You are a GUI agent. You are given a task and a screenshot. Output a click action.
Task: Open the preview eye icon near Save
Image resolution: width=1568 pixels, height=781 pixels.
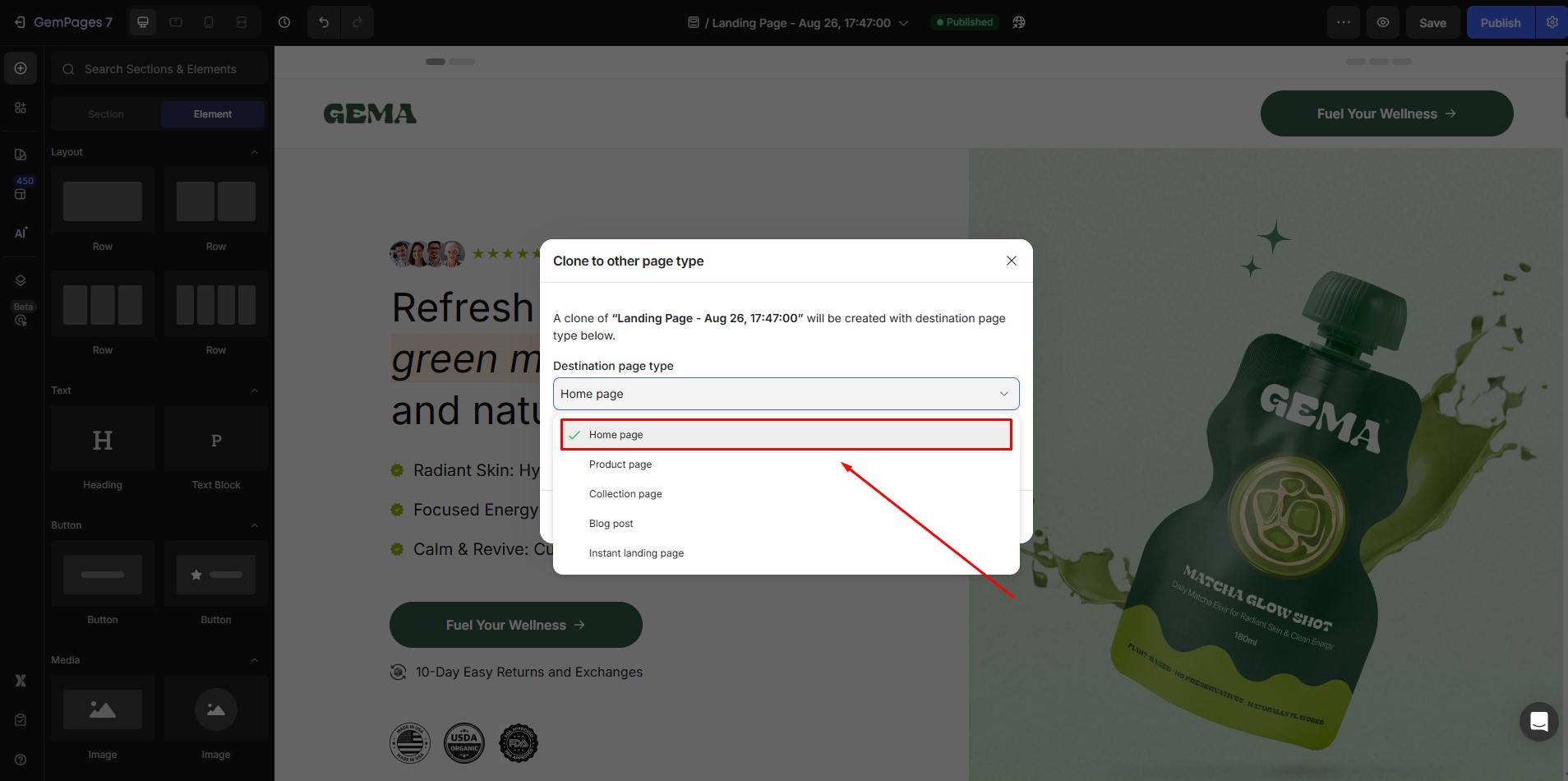tap(1383, 22)
